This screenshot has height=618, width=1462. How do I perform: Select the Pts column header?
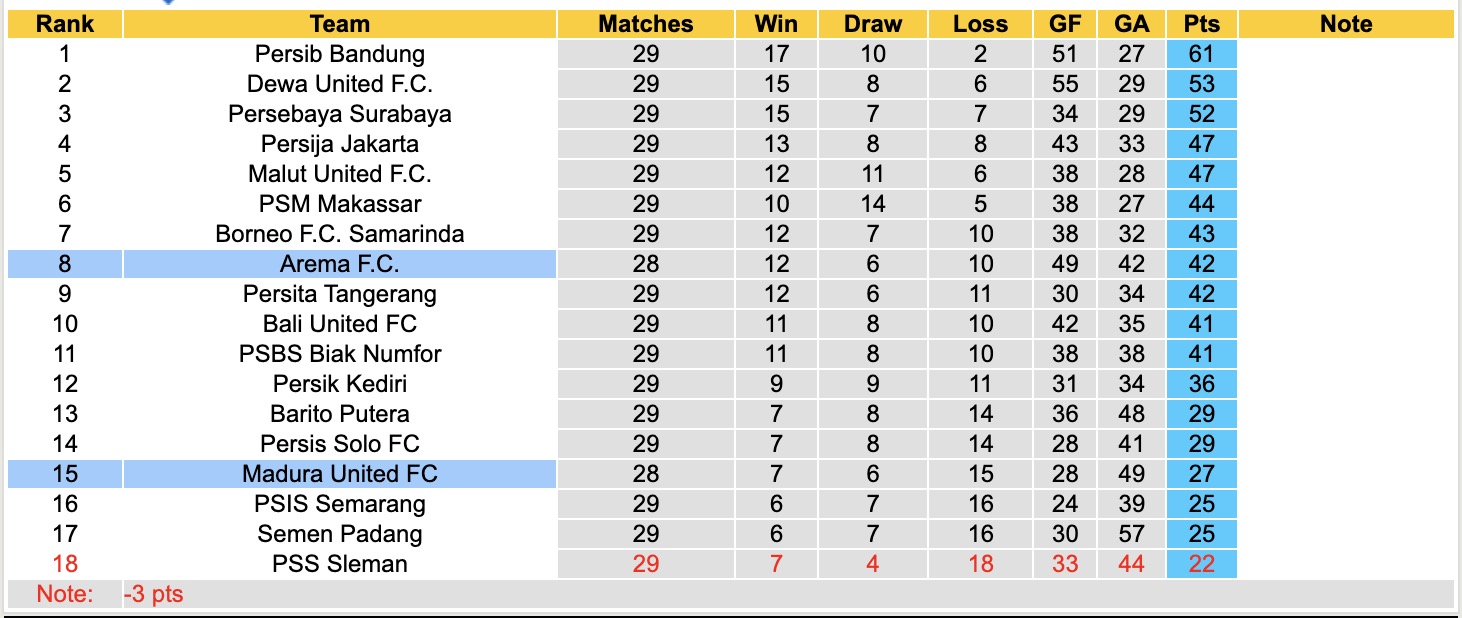[1201, 24]
